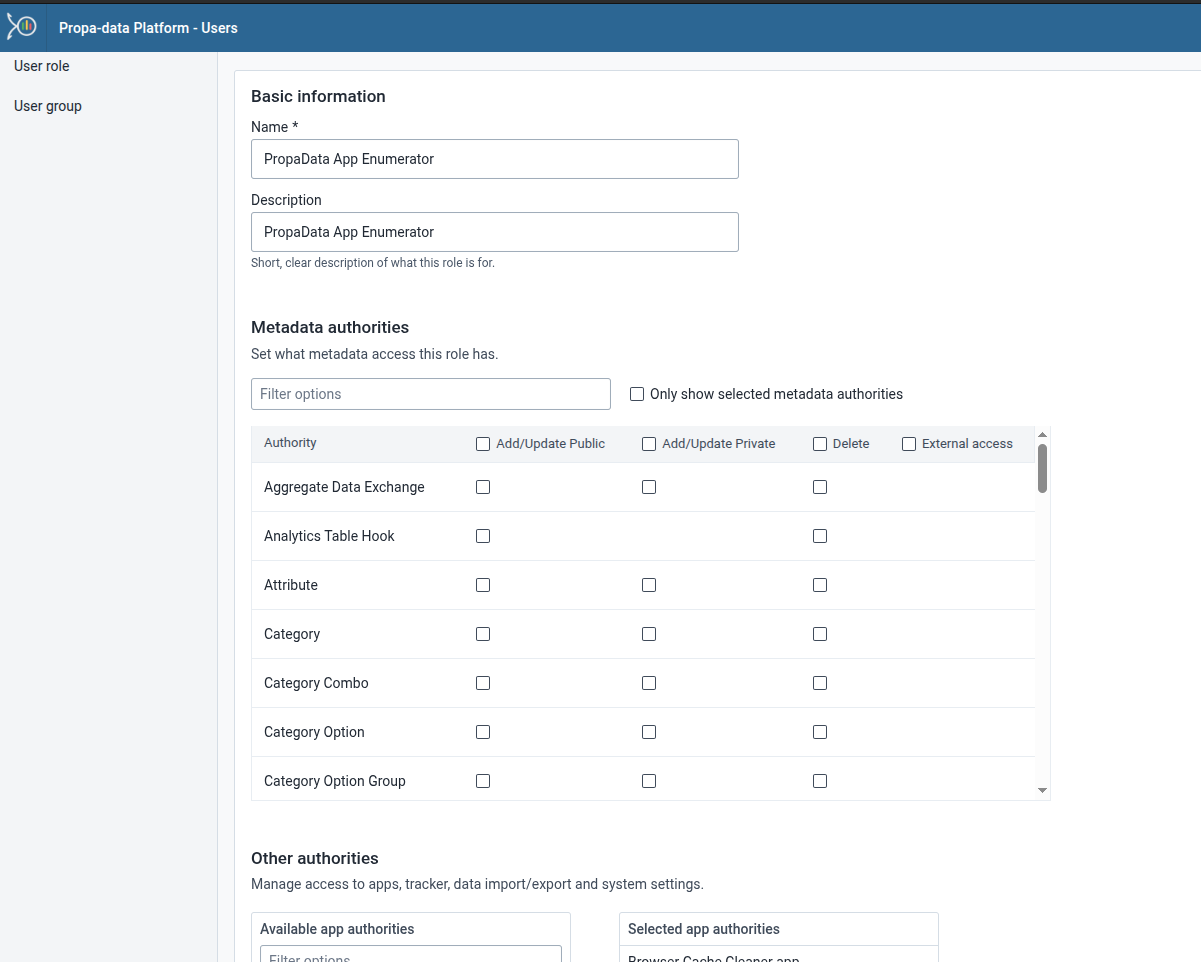
Task: Enable the External access checkbox
Action: point(909,443)
